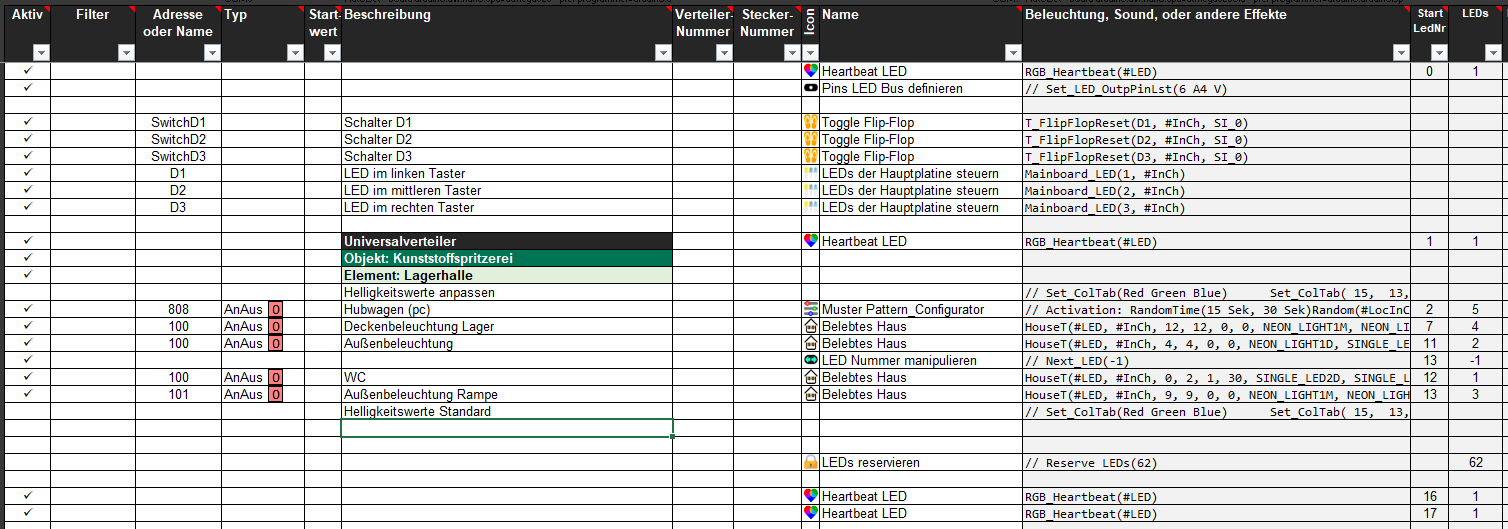
Task: Select the Objekt: Kunststoffspritzerei header cell
Action: (507, 258)
